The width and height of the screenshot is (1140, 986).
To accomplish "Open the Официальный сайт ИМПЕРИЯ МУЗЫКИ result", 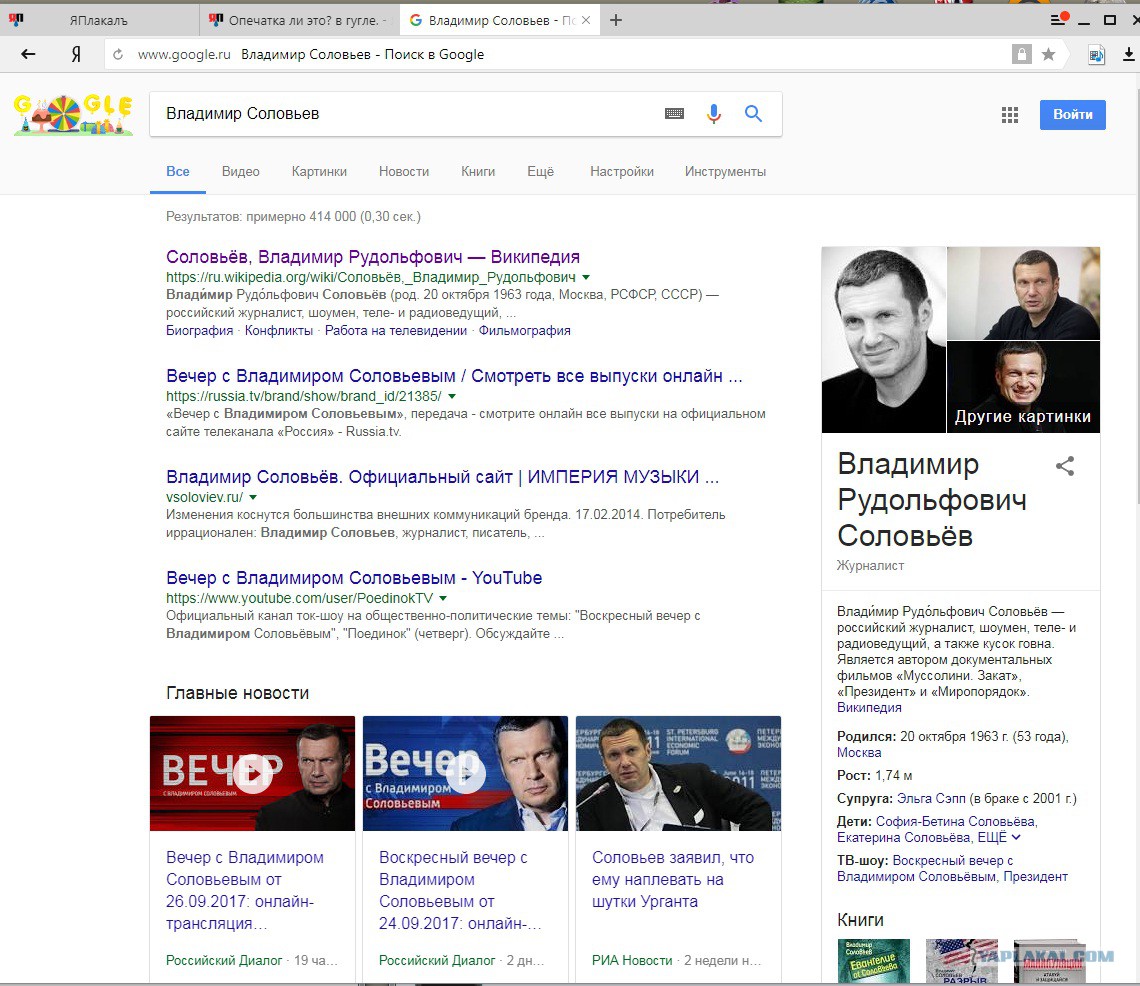I will (x=442, y=477).
